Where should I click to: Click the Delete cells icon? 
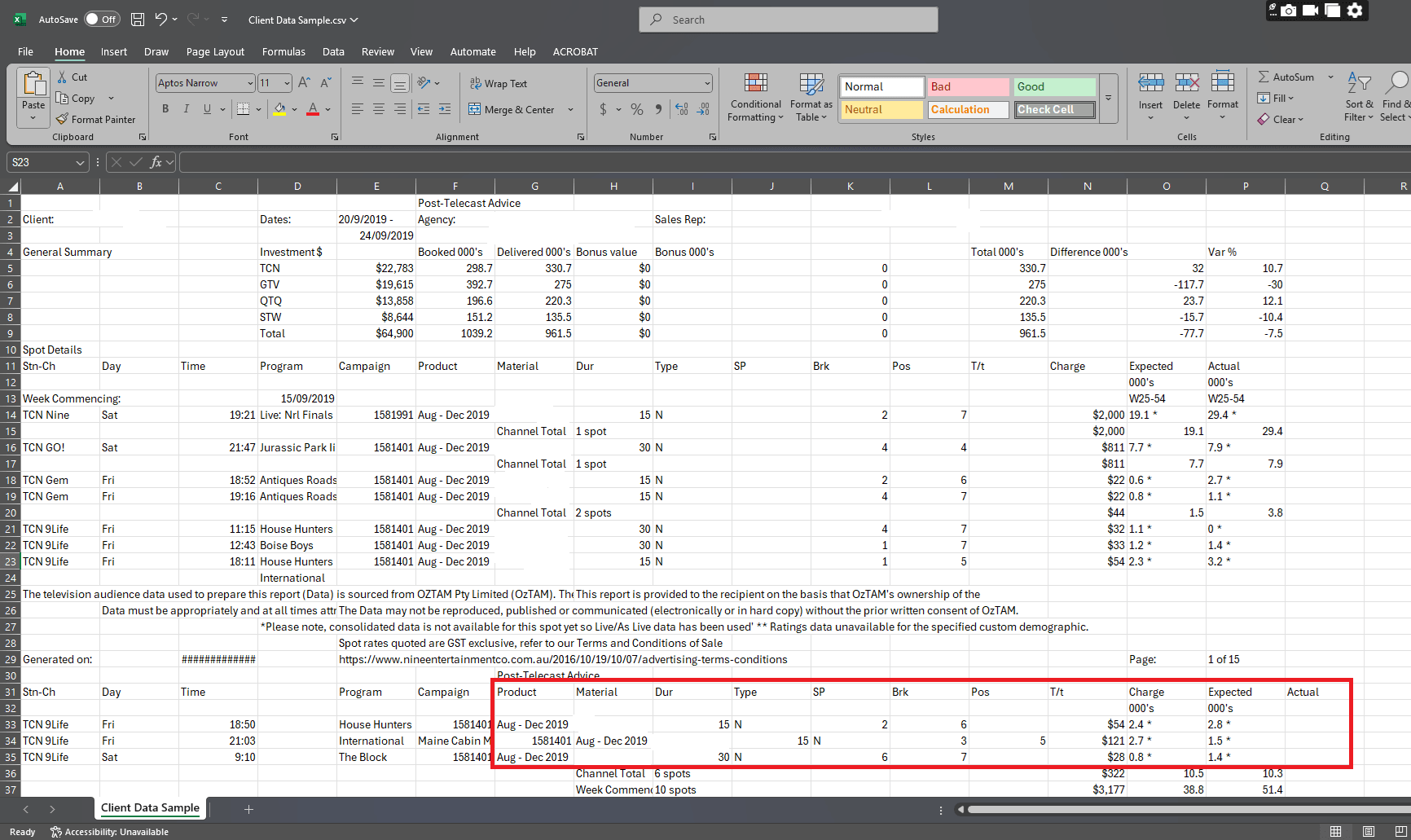tap(1186, 82)
